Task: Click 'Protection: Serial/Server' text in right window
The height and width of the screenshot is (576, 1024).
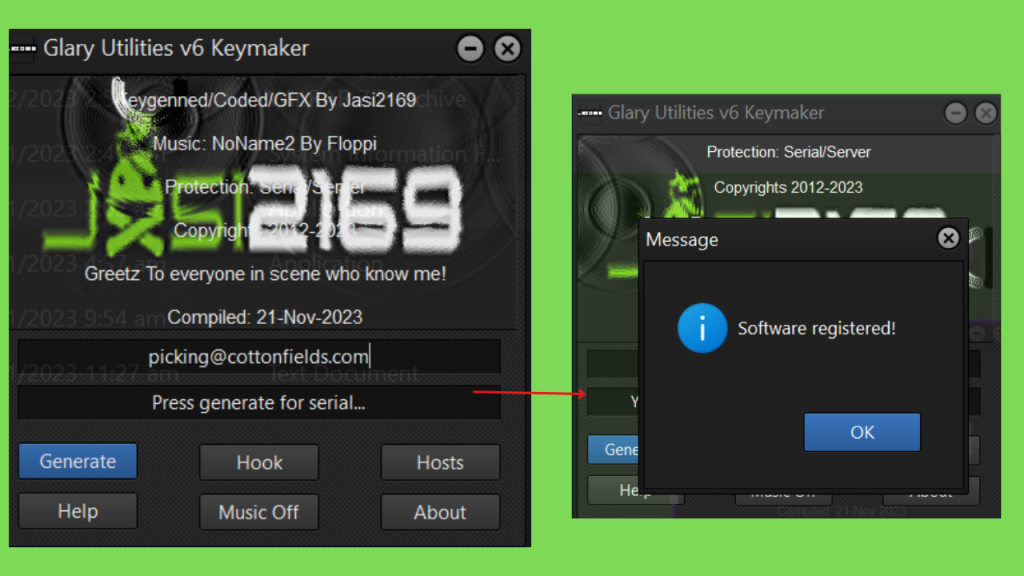Action: point(788,152)
